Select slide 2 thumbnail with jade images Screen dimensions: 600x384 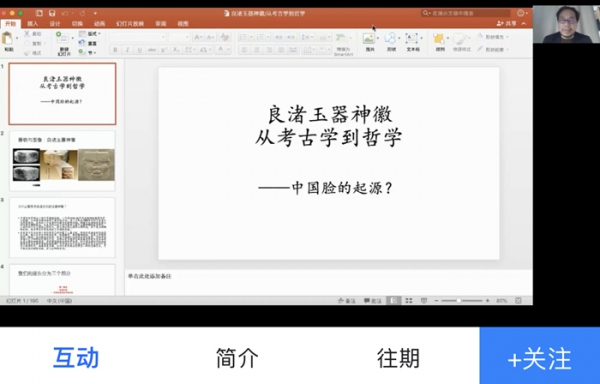(62, 161)
